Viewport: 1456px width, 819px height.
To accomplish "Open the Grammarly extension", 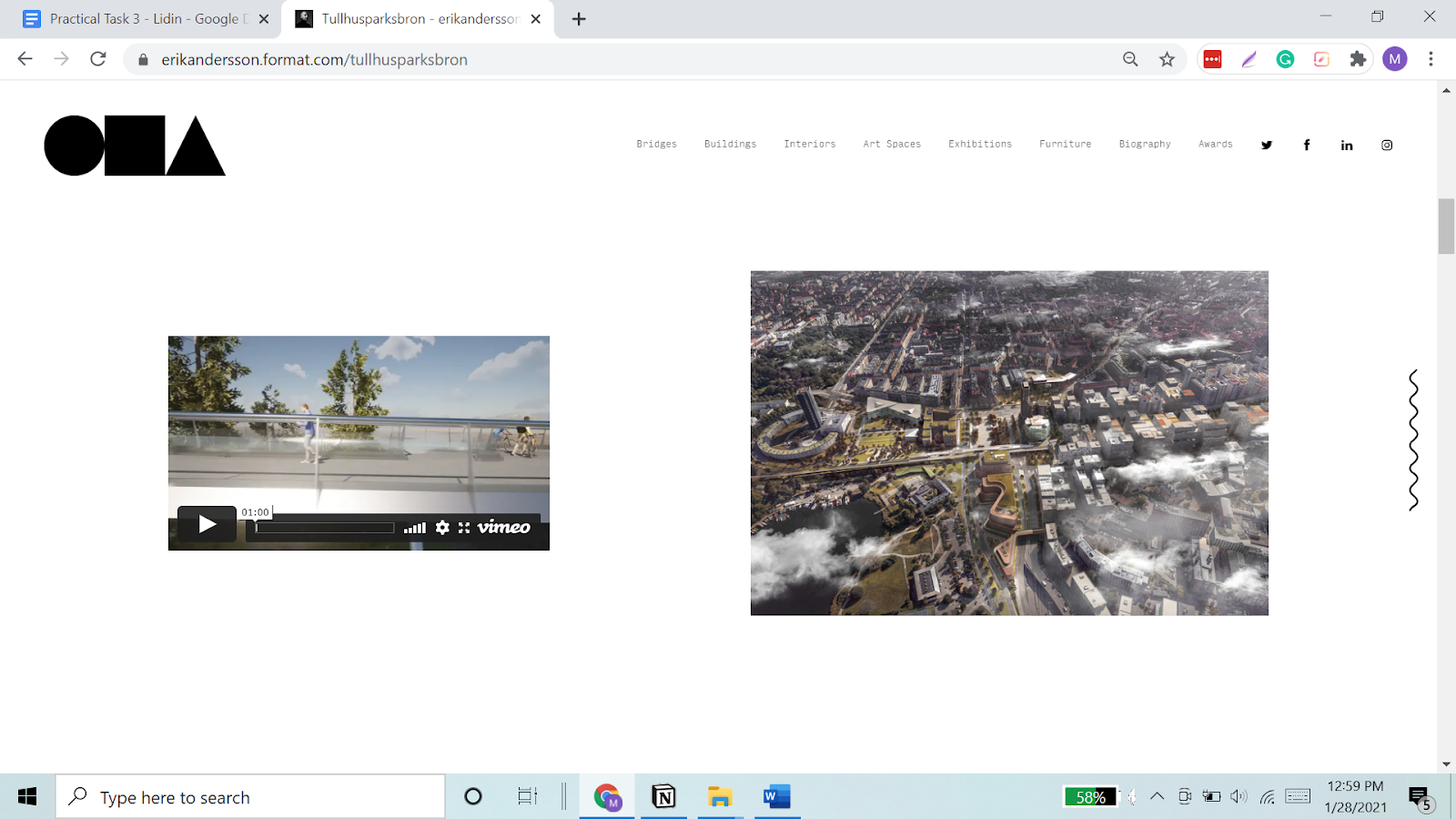I will 1285,59.
